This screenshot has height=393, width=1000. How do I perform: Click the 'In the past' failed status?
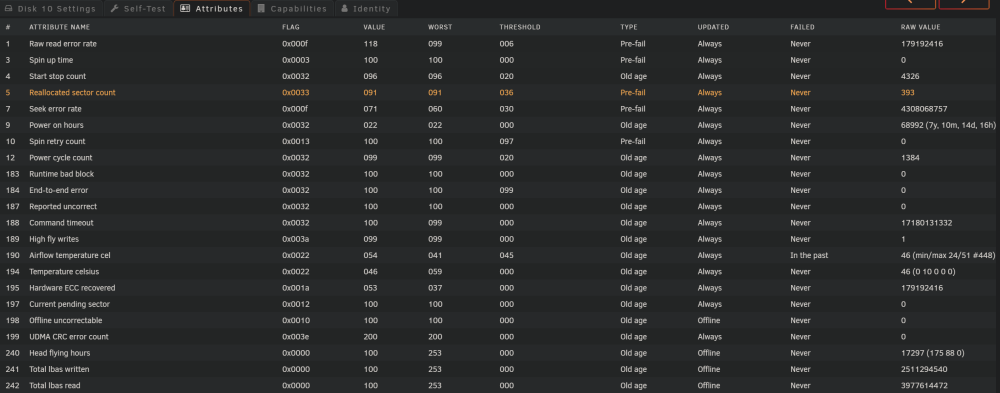click(x=809, y=255)
